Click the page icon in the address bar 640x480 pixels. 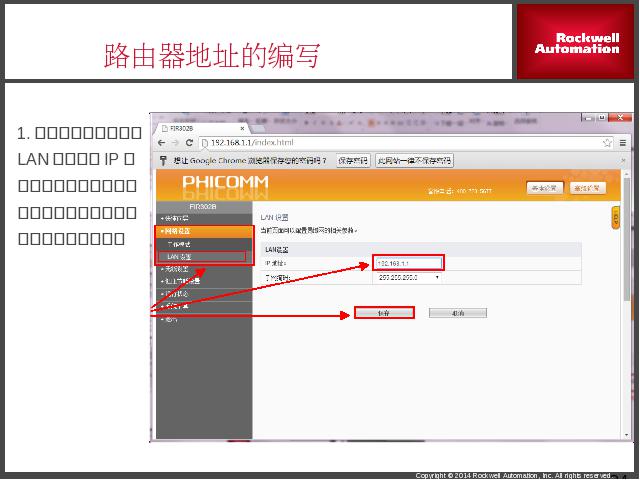[205, 143]
